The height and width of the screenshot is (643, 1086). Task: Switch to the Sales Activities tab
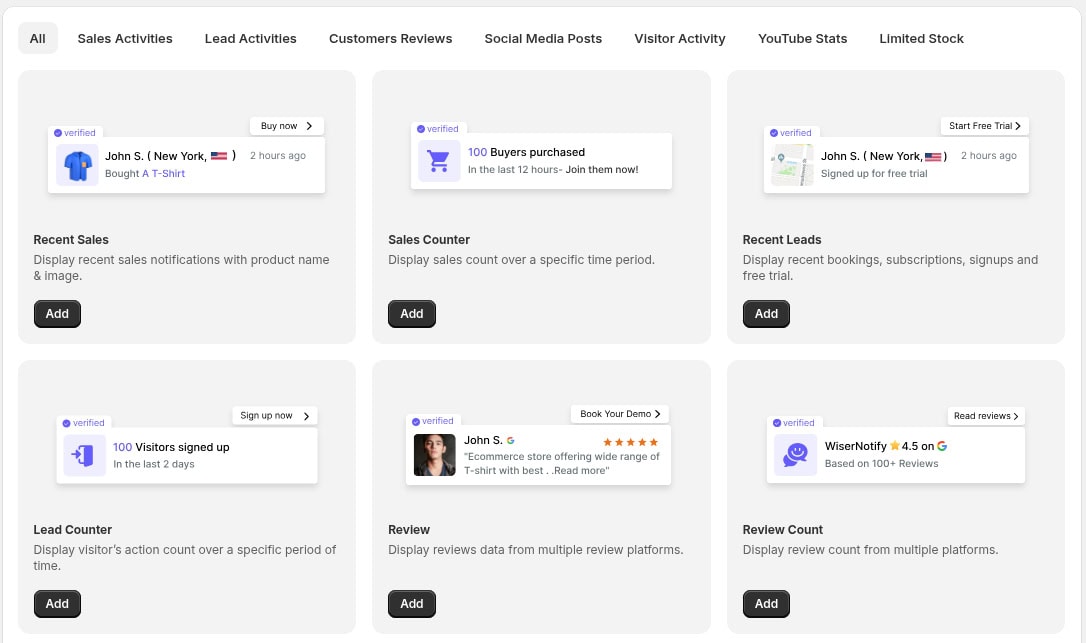point(125,39)
